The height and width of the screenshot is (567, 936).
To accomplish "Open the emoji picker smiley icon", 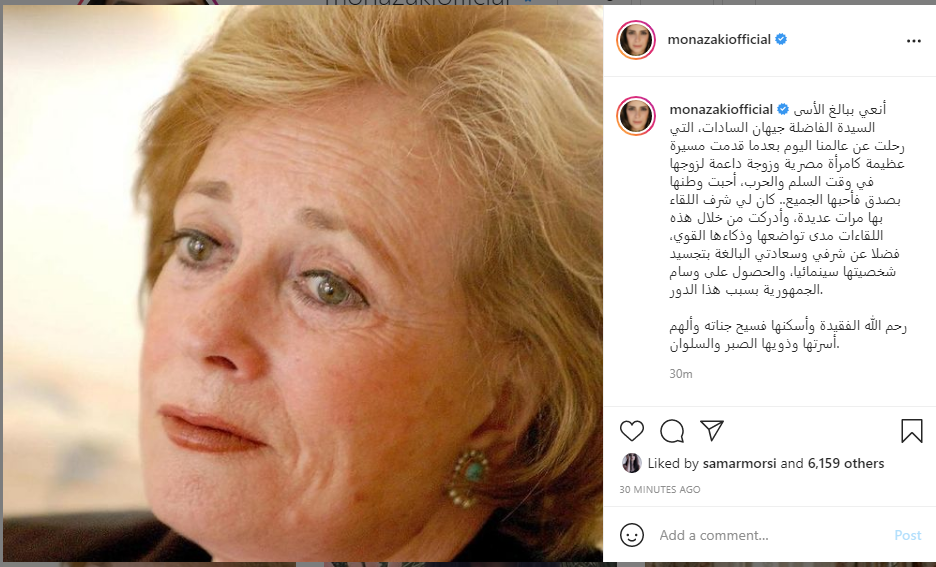I will click(632, 535).
